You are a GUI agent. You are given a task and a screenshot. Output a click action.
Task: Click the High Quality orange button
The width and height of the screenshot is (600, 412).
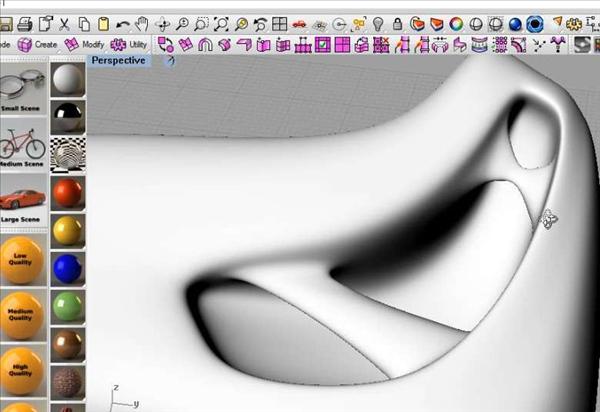[x=21, y=371]
